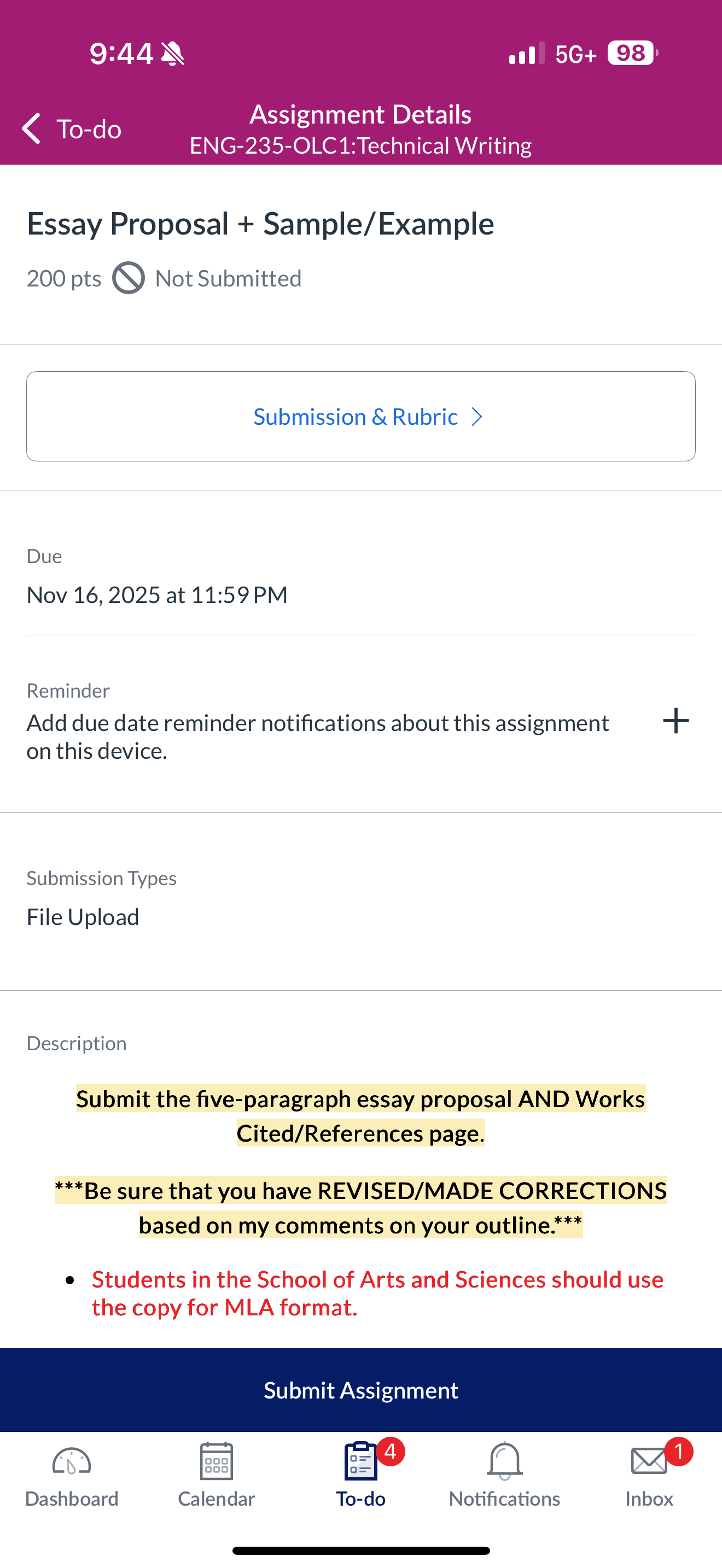Tap the red MLA format note
Image resolution: width=722 pixels, height=1568 pixels.
(377, 1294)
